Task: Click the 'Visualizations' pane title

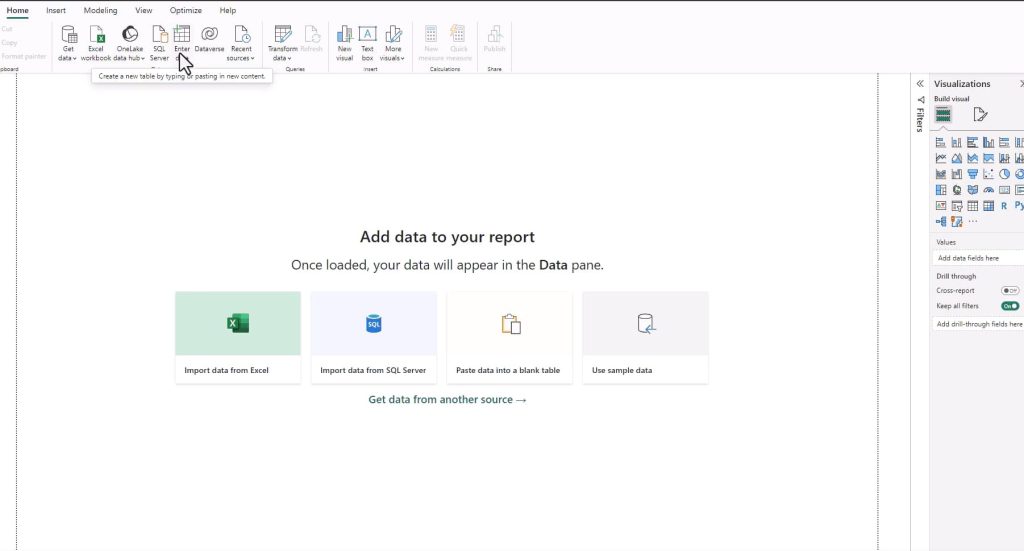Action: coord(962,84)
